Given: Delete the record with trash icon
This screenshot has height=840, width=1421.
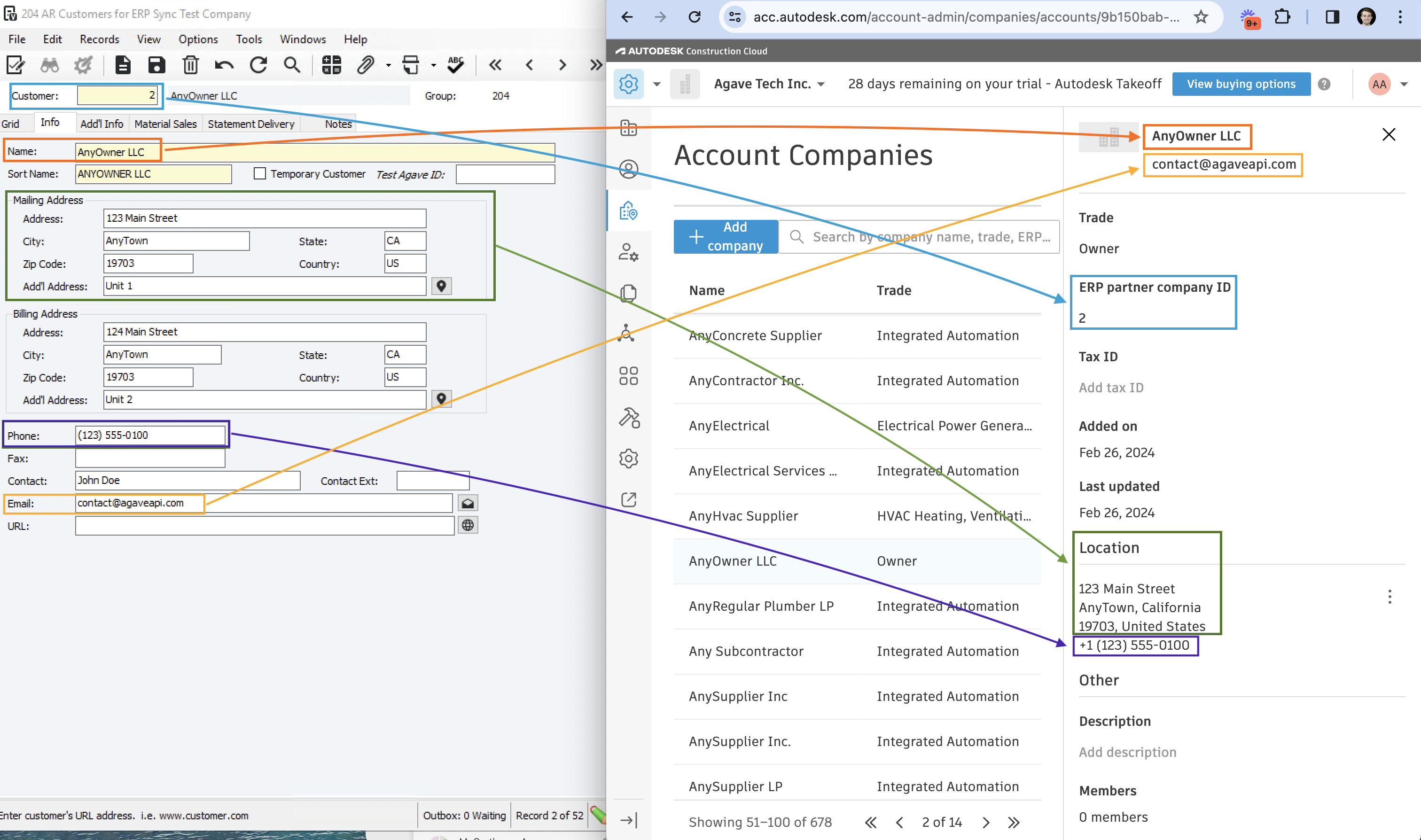Looking at the screenshot, I should (190, 64).
